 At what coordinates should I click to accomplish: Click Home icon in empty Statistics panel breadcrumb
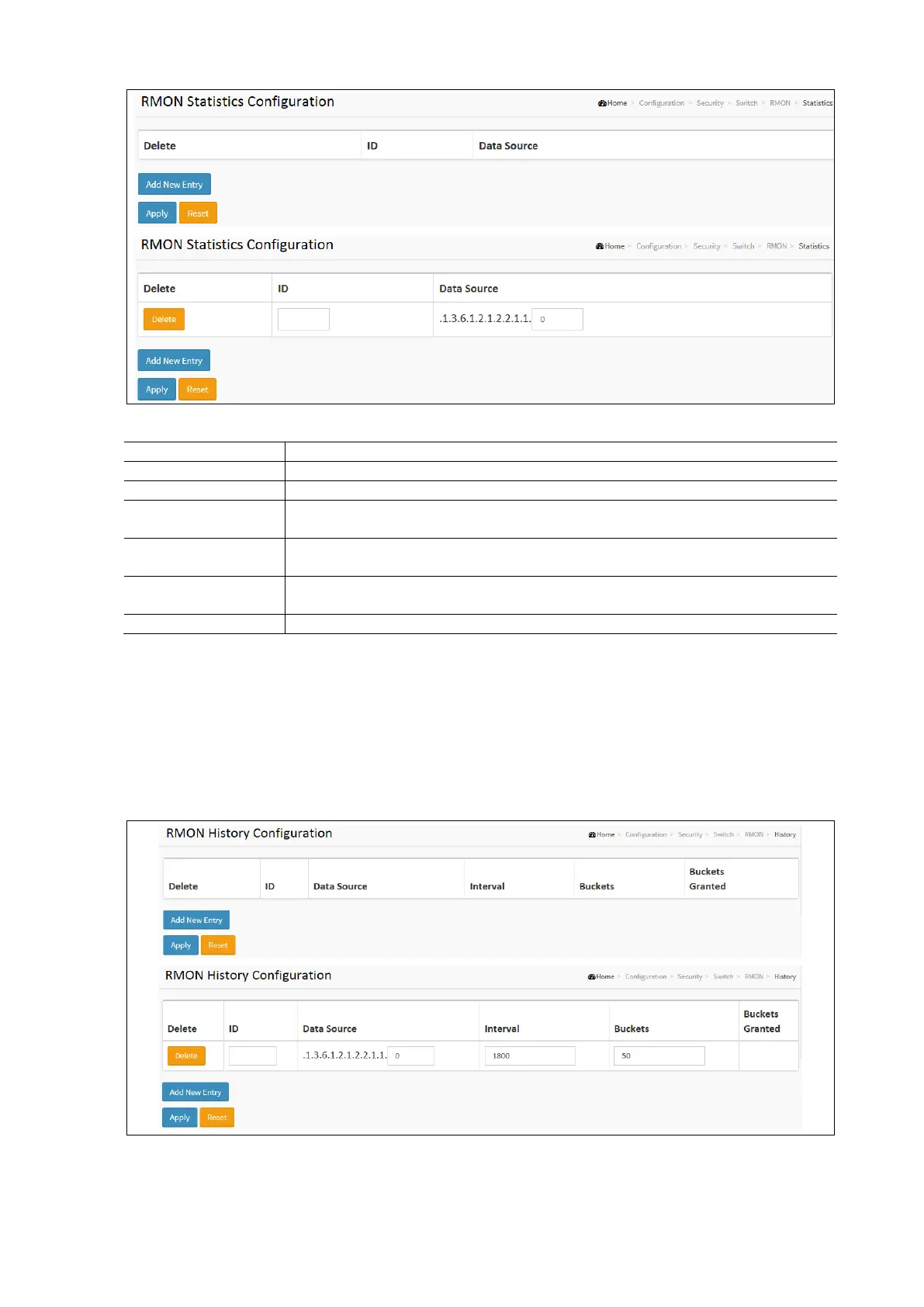[x=602, y=103]
